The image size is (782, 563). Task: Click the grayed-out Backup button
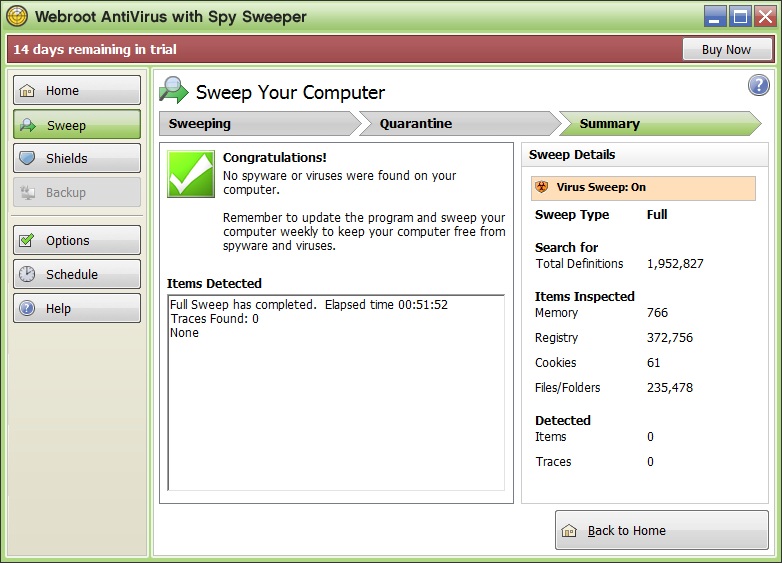point(77,192)
